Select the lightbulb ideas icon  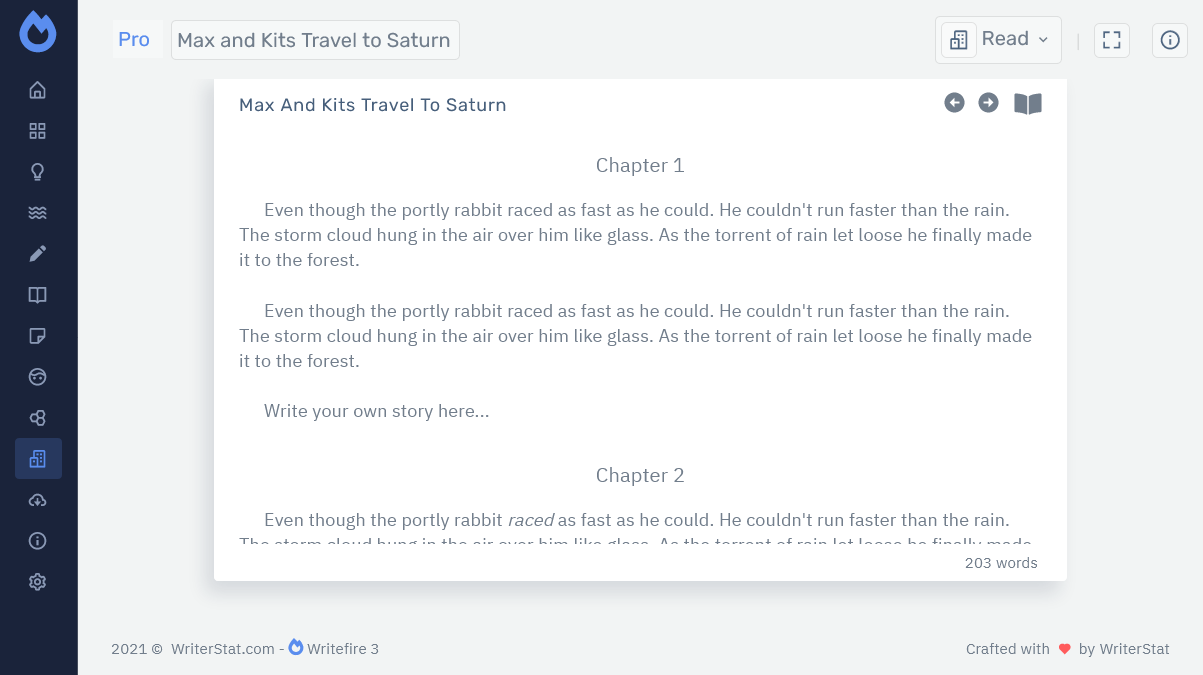[38, 172]
